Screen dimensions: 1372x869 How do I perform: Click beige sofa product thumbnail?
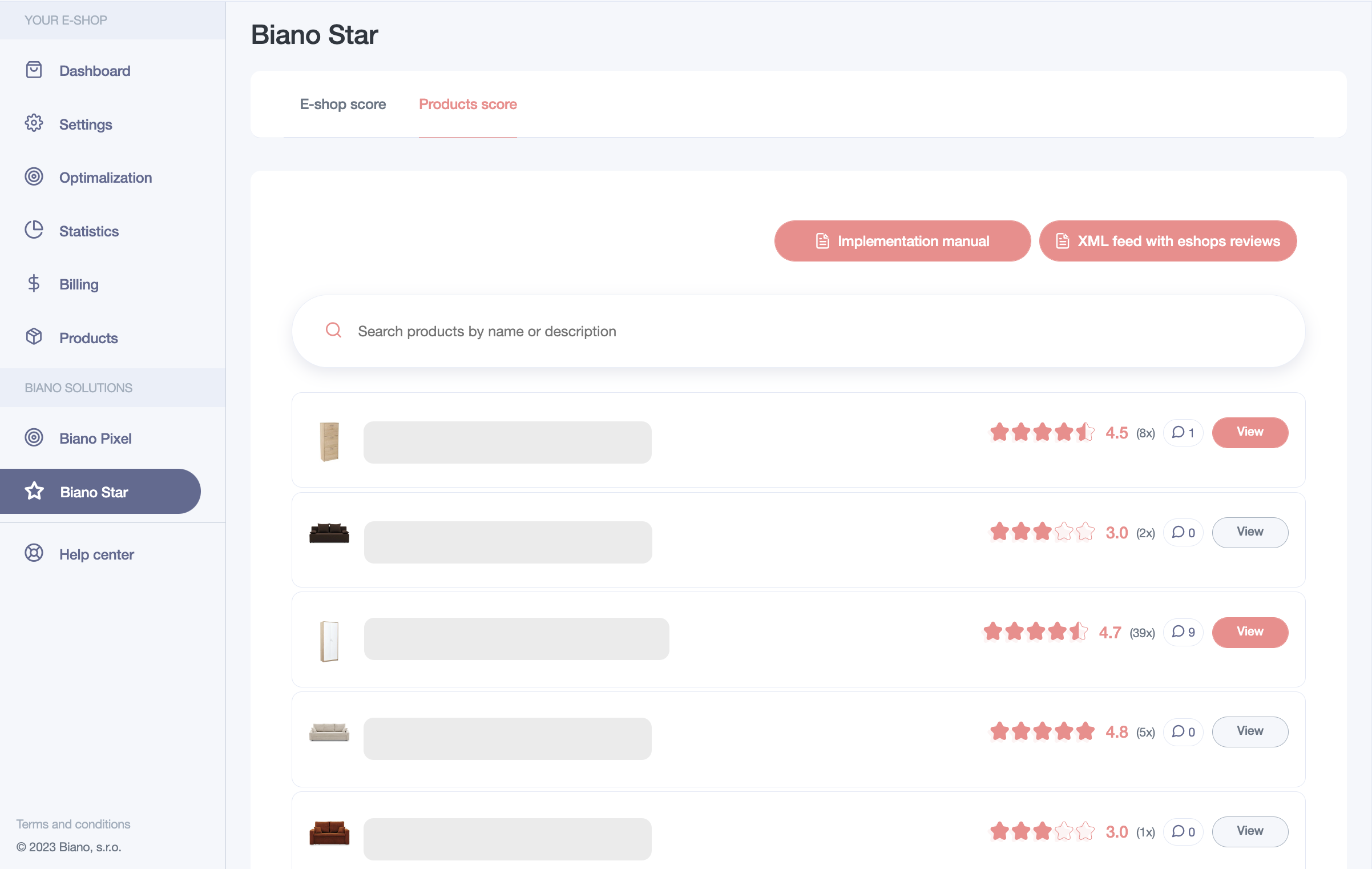coord(329,732)
